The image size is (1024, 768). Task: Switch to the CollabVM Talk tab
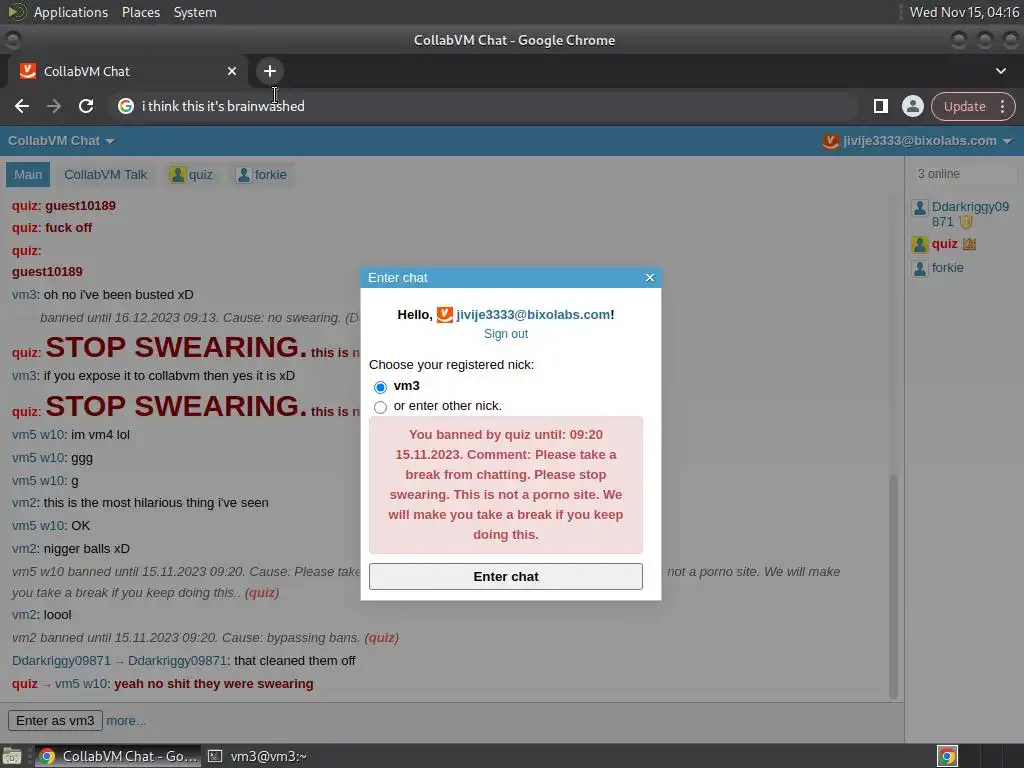tap(106, 174)
